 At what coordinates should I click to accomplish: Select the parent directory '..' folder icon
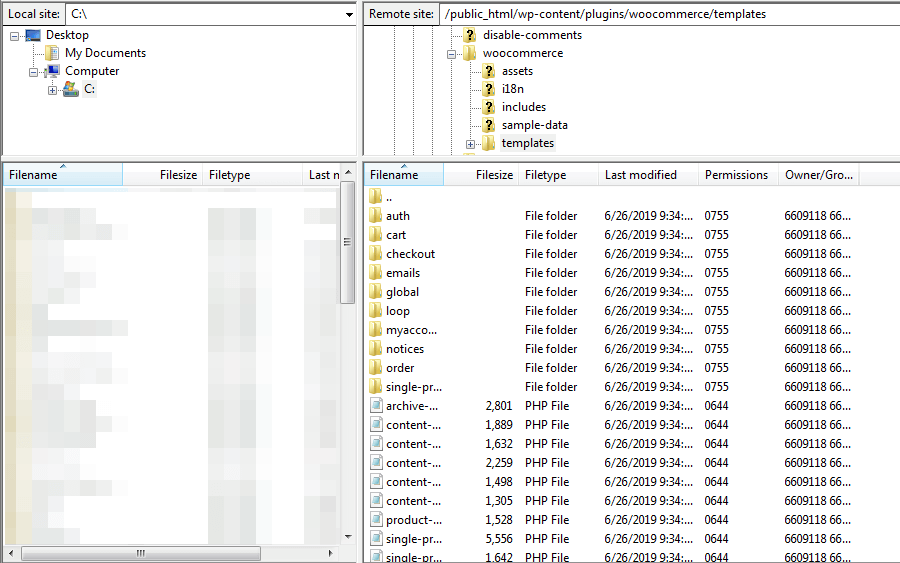coord(376,197)
